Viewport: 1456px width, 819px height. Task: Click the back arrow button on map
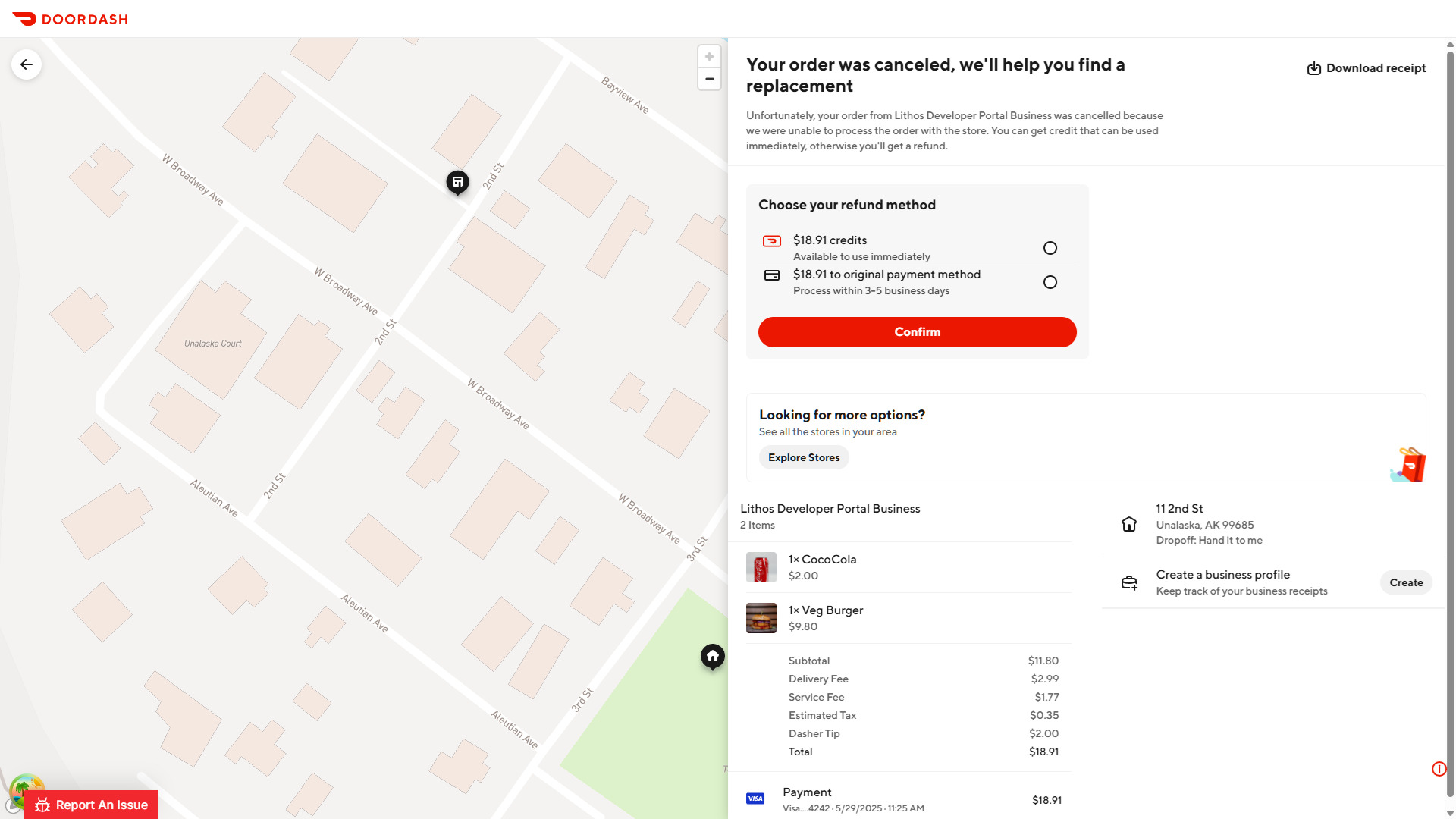click(x=27, y=64)
